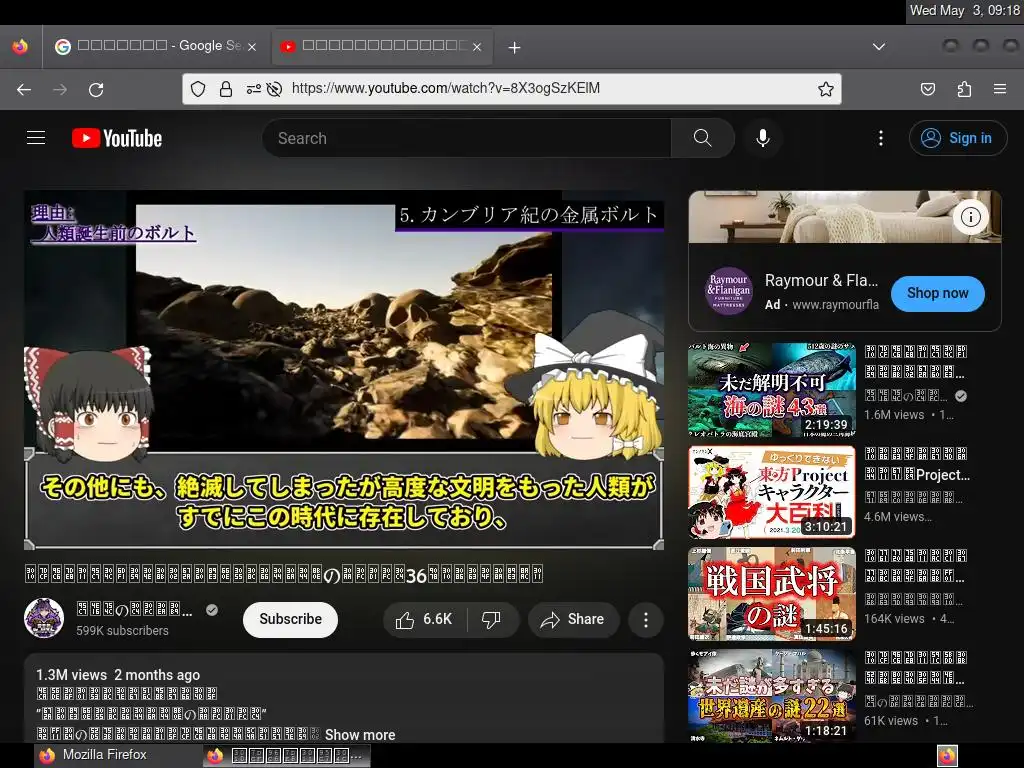1024x768 pixels.
Task: Click the 1.6M views recommended video title
Action: [916, 362]
